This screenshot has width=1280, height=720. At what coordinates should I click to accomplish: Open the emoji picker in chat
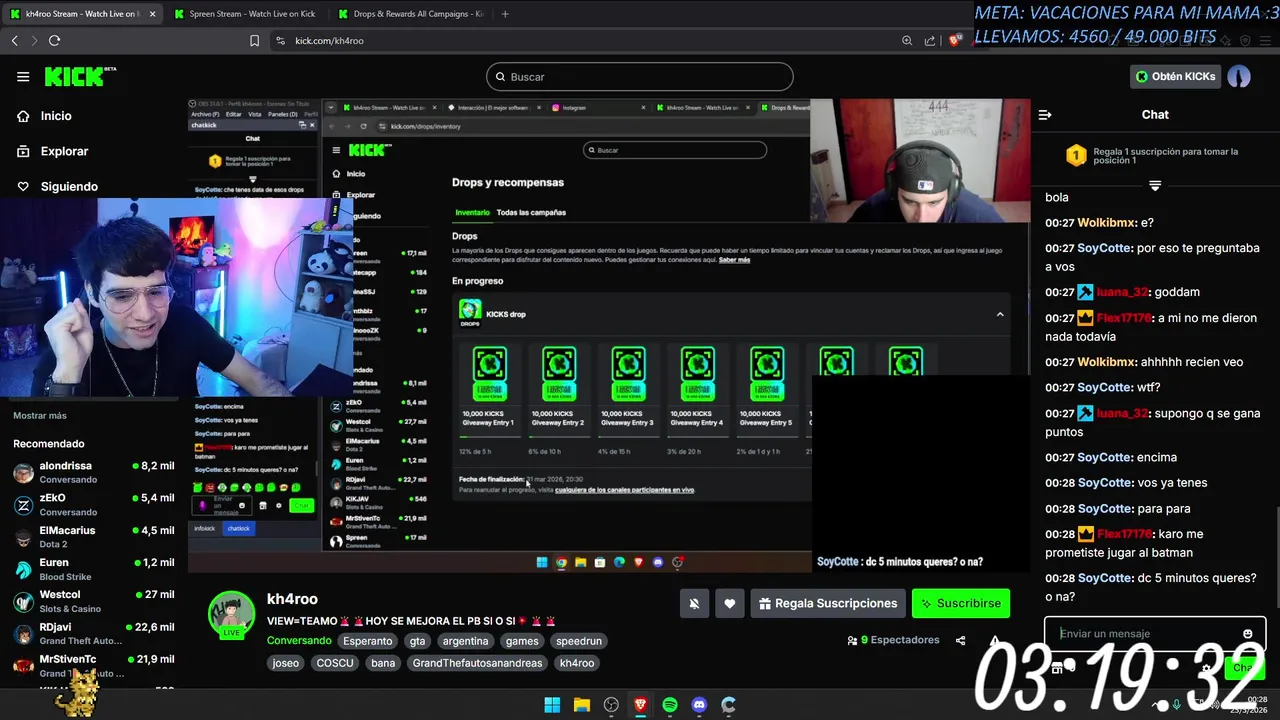pyautogui.click(x=1247, y=634)
